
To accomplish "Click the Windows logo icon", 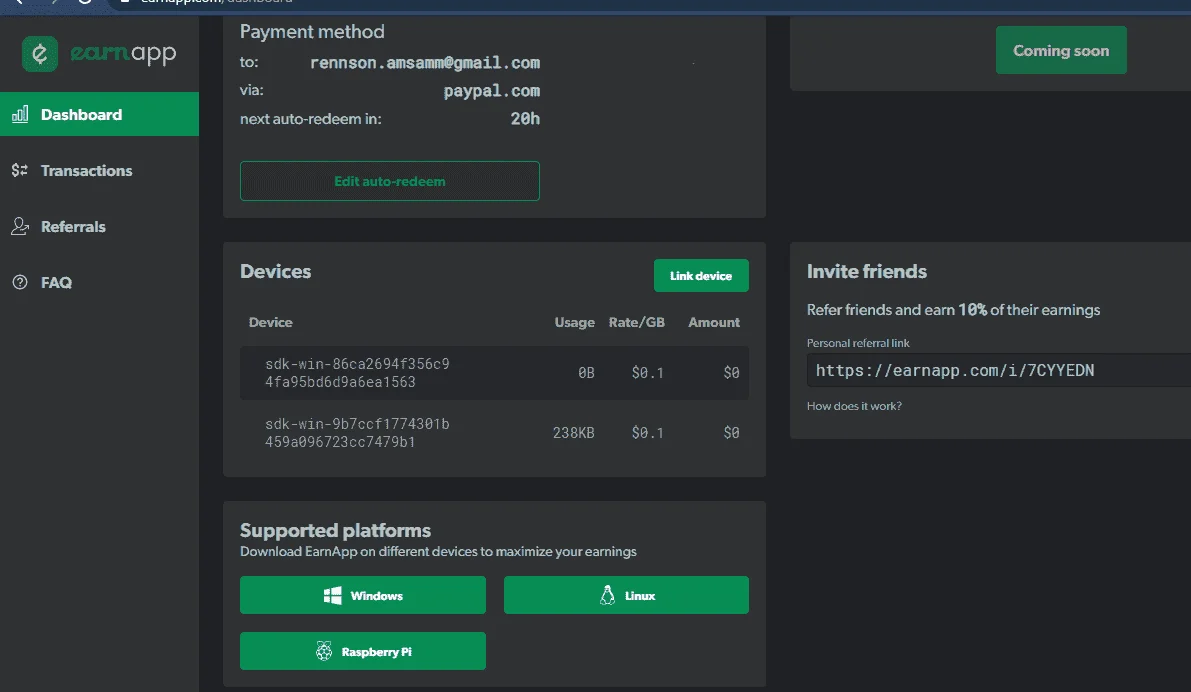I will tap(333, 596).
